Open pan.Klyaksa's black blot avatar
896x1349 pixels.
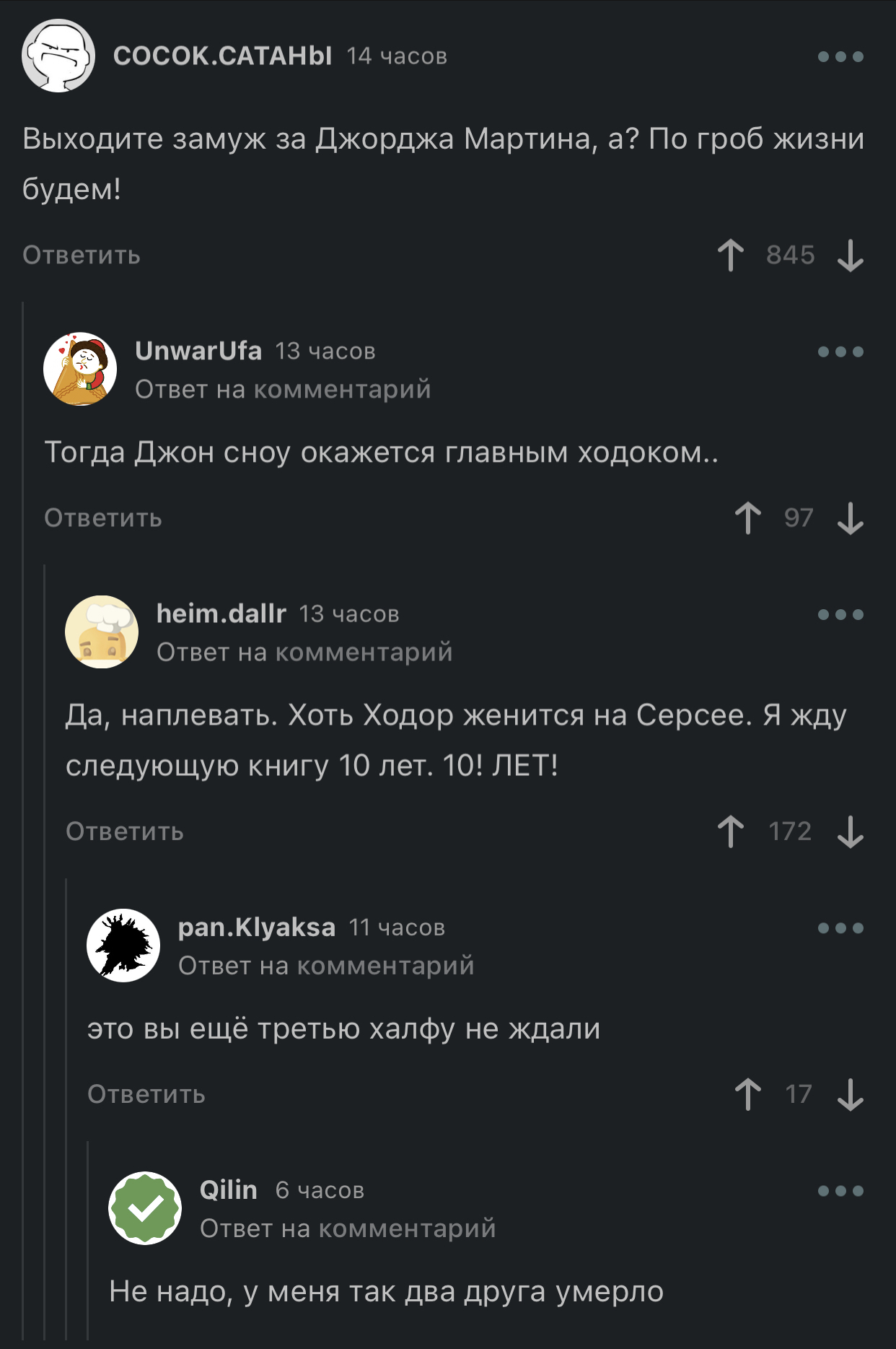coord(123,945)
